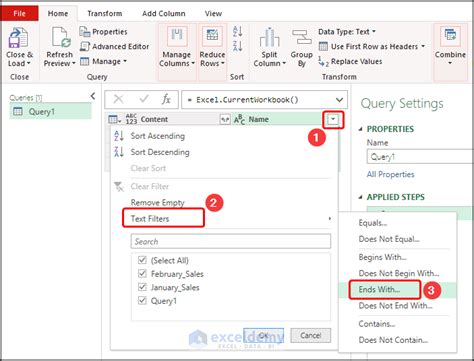Click the Group By icon
474x361 pixels.
pos(302,37)
